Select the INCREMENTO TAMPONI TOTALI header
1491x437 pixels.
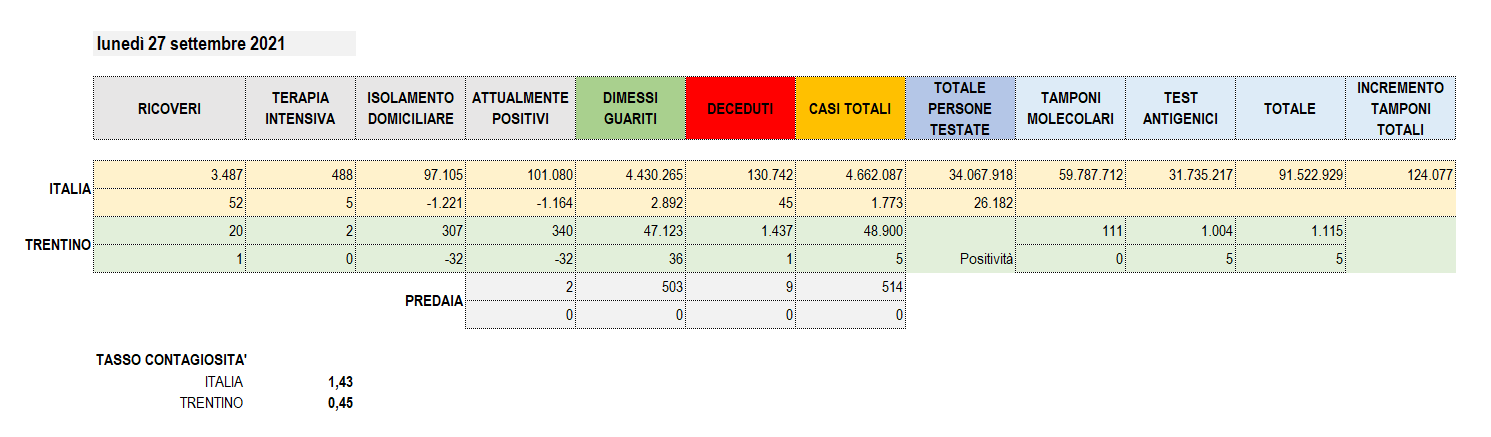pos(1401,108)
